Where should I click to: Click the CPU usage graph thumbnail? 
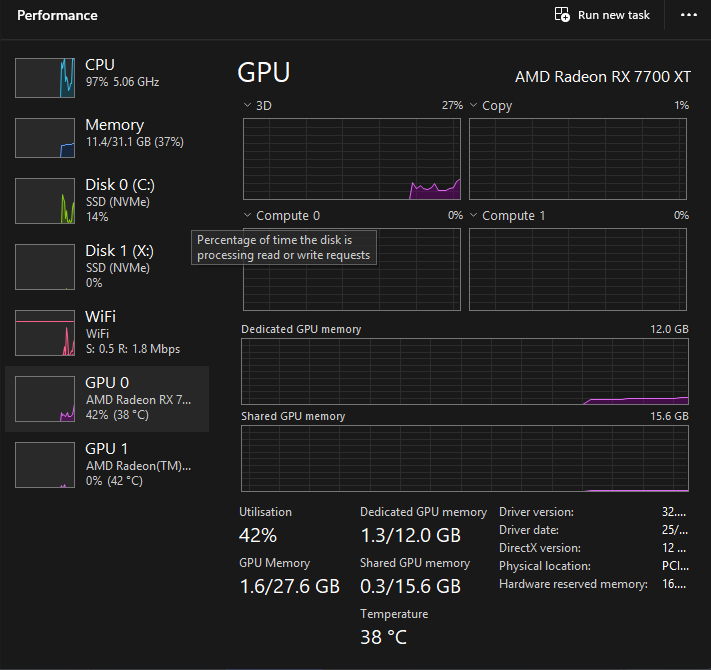click(x=46, y=78)
